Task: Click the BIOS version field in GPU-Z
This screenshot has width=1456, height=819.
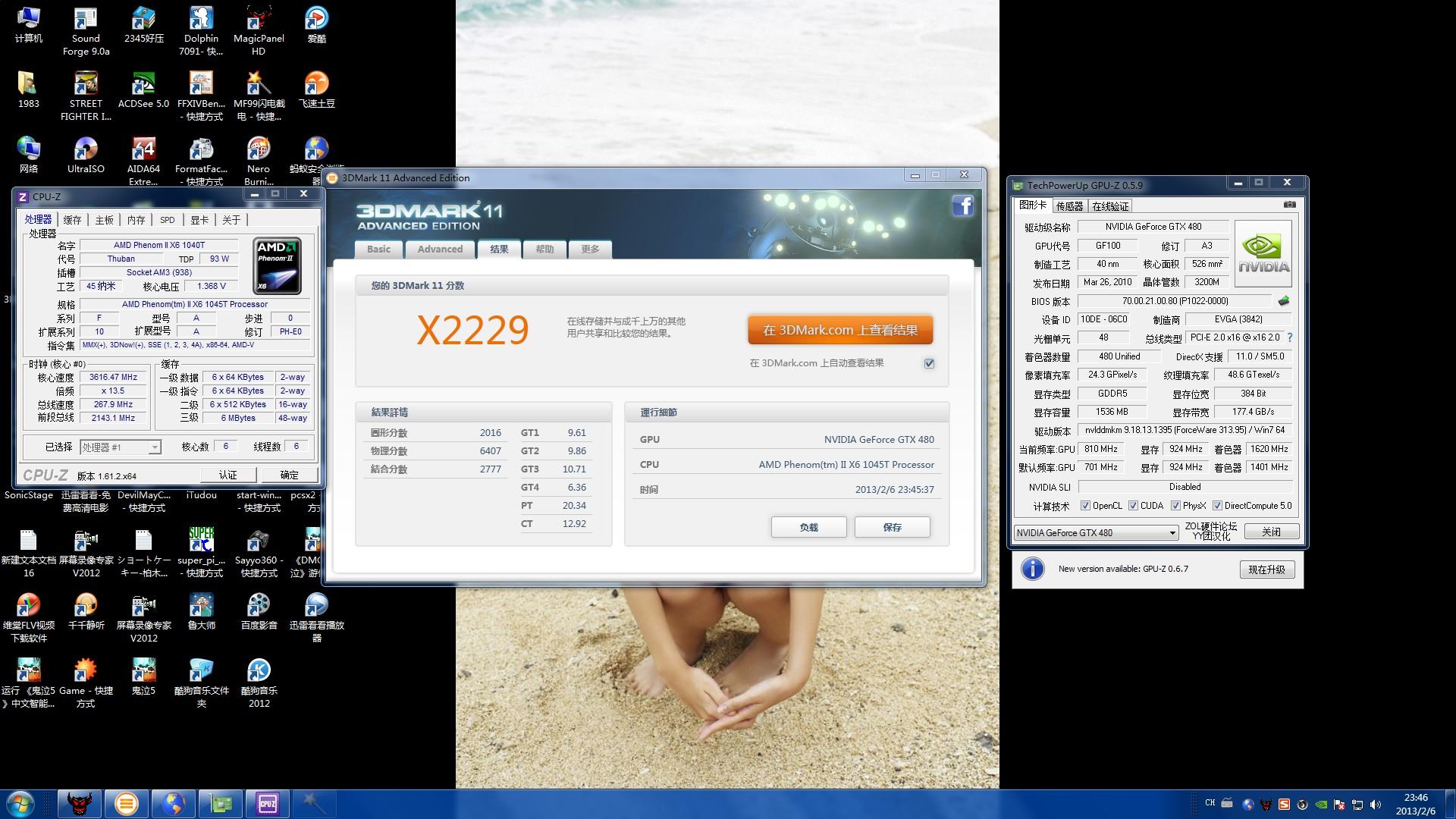Action: pyautogui.click(x=1175, y=301)
